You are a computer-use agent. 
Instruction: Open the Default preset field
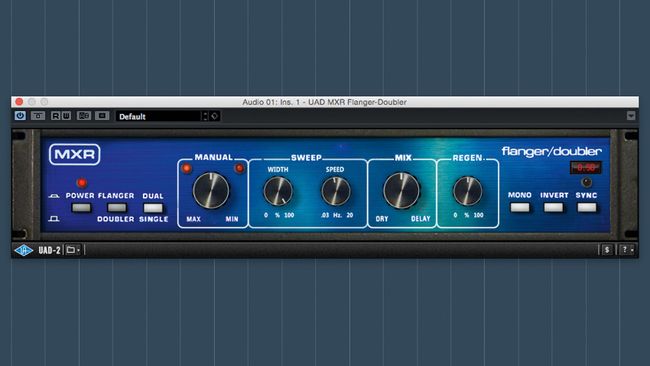pyautogui.click(x=159, y=116)
